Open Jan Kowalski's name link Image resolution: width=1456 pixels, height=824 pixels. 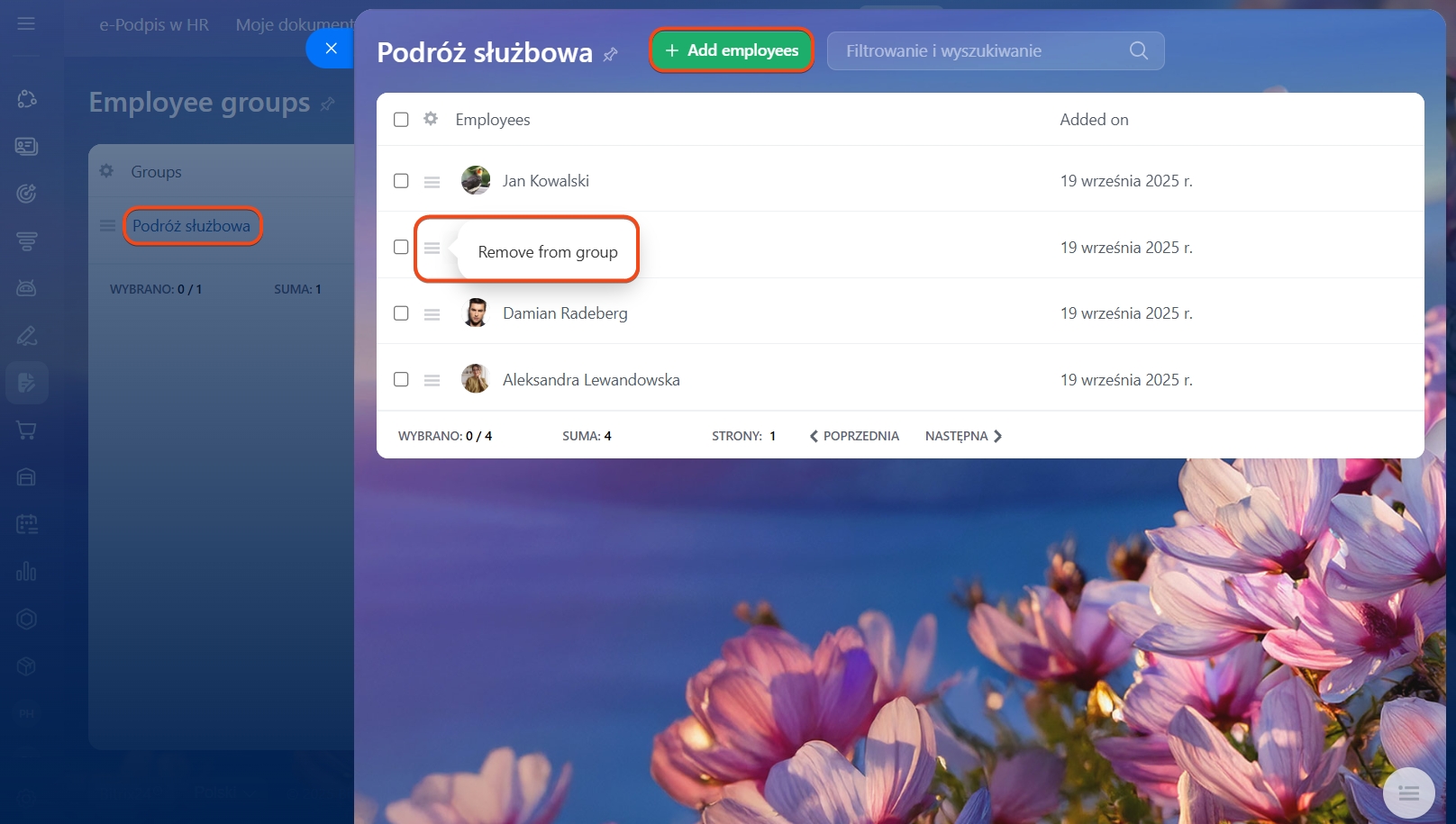point(546,181)
